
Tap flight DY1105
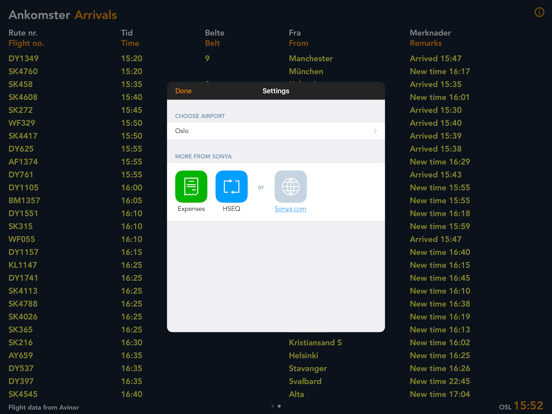[x=24, y=188]
